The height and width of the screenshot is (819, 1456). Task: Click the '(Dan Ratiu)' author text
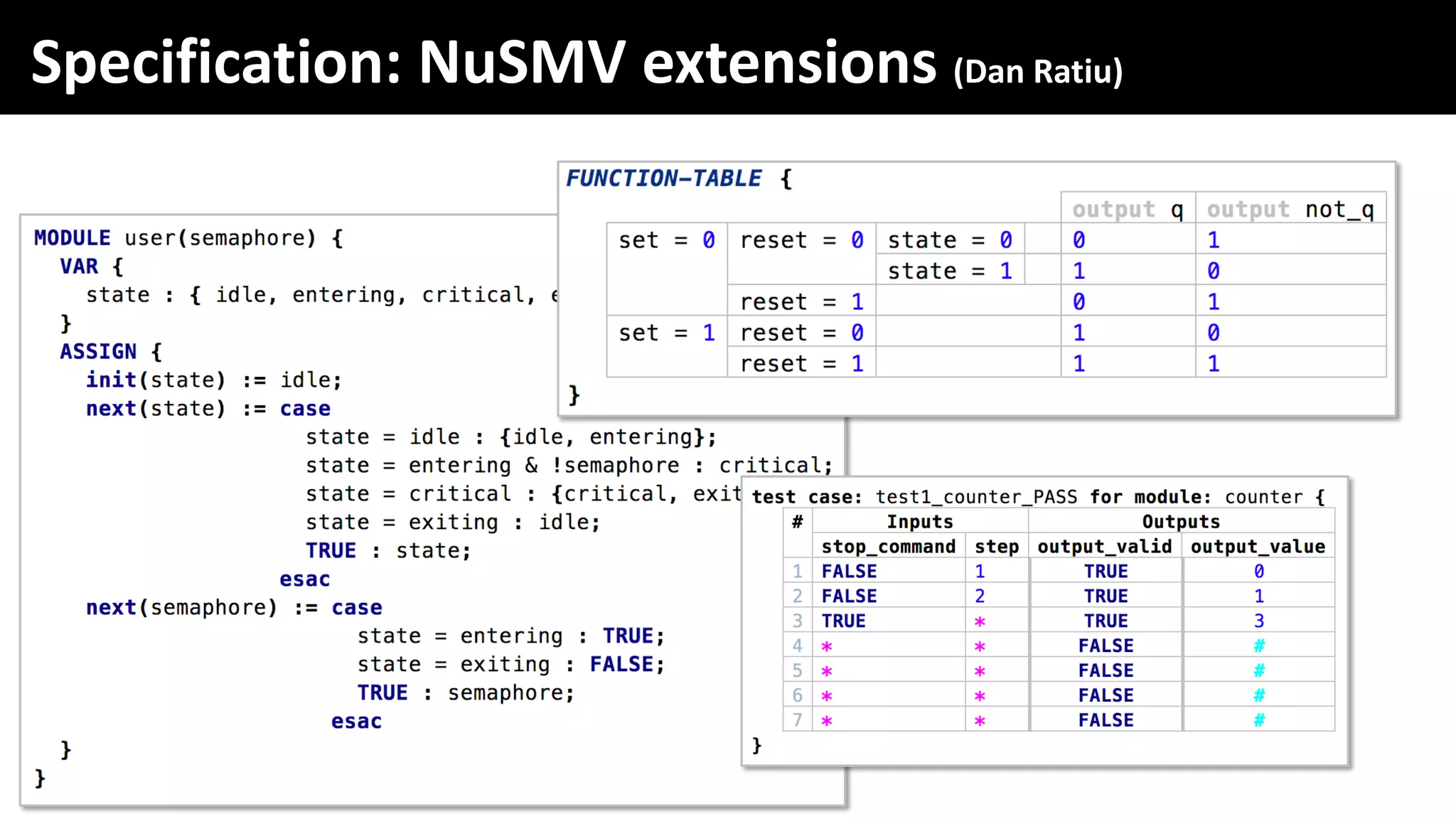pyautogui.click(x=1038, y=72)
